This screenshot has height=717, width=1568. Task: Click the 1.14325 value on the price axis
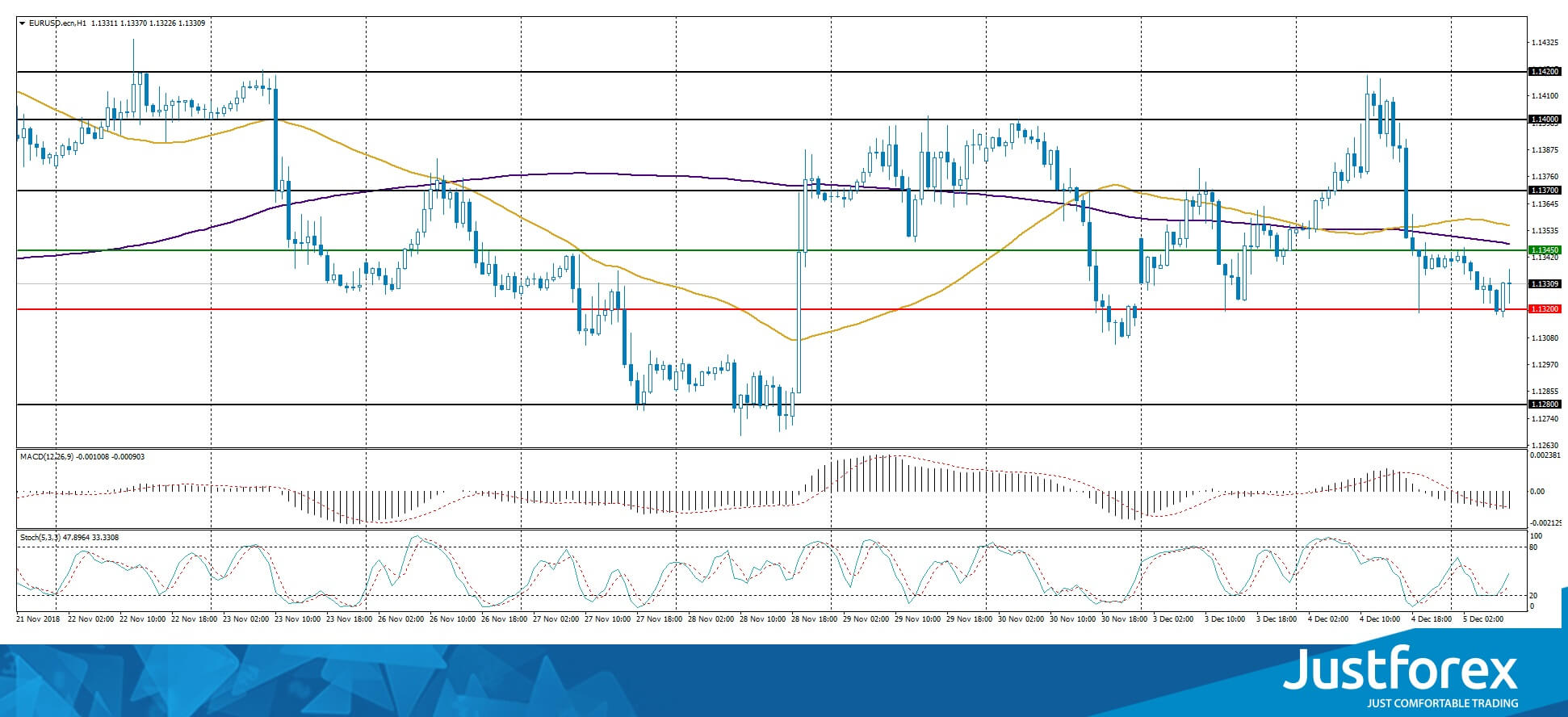tap(1545, 42)
